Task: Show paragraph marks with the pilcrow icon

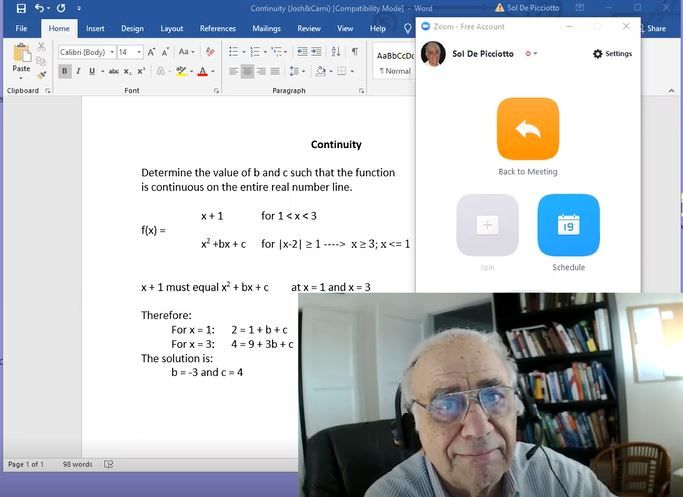Action: point(354,52)
